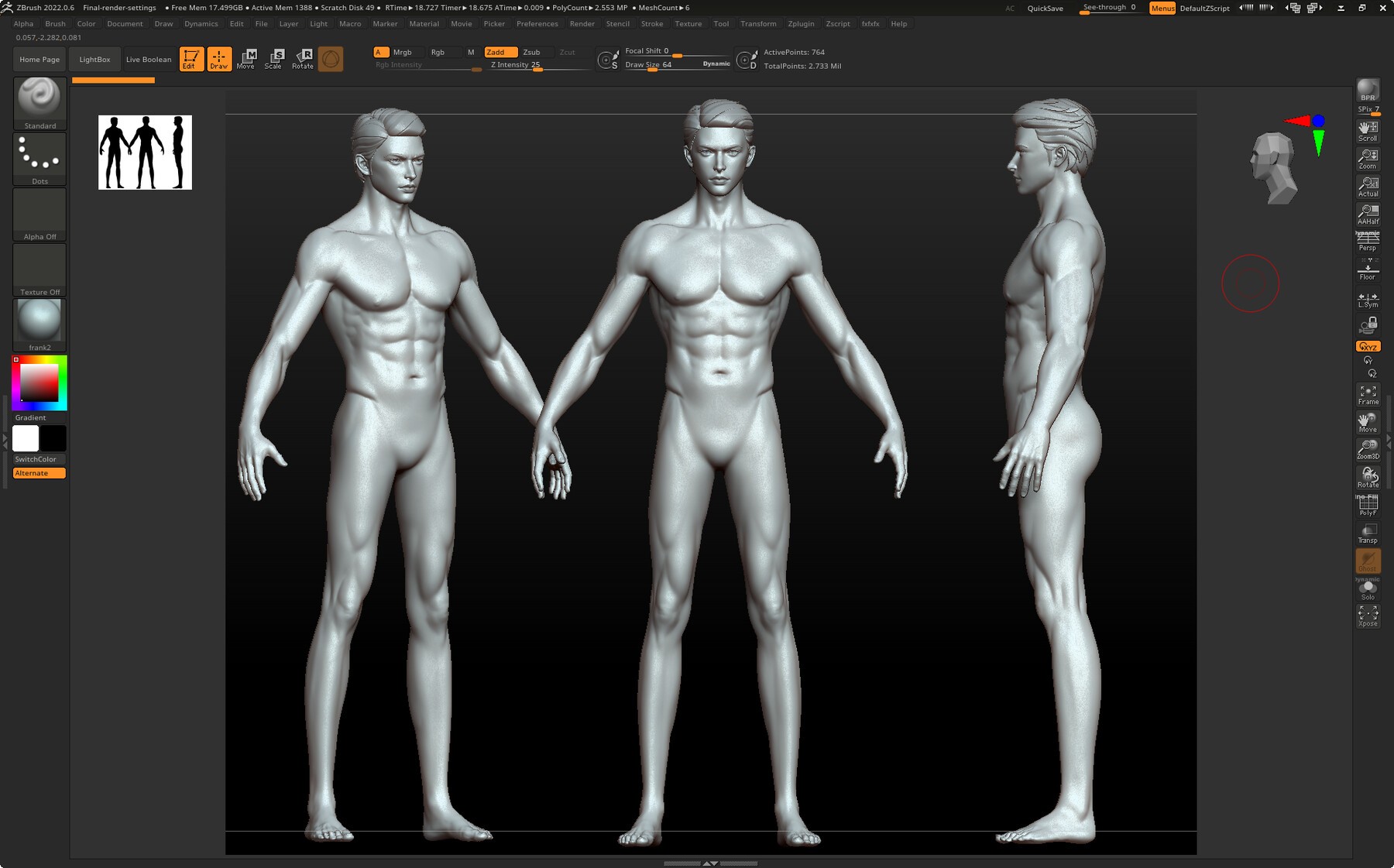Open the Render menu

pos(582,24)
